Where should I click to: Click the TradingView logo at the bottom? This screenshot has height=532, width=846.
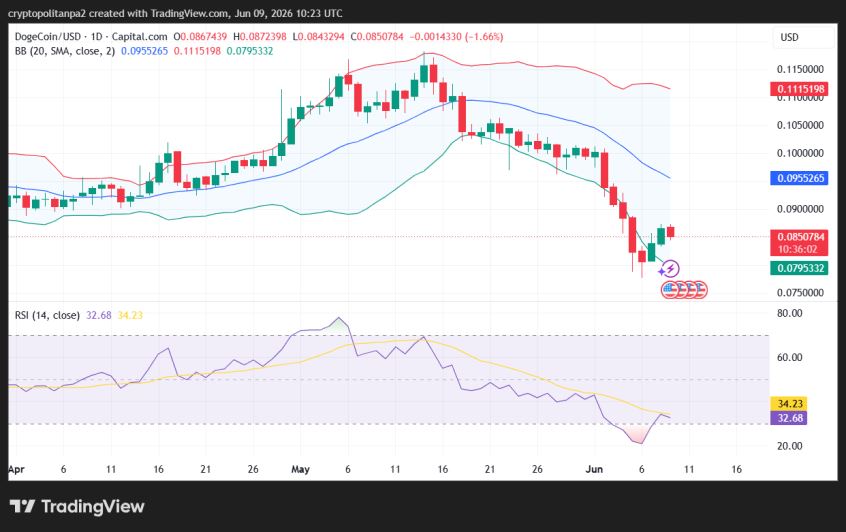(x=77, y=506)
